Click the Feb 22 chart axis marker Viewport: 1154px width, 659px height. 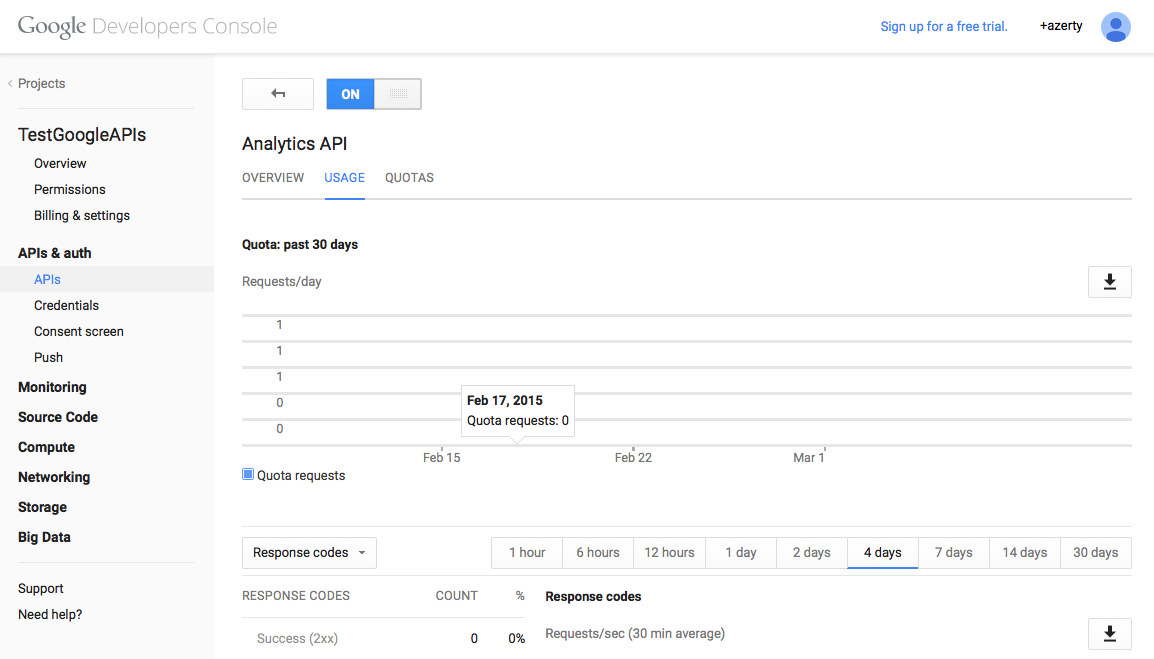633,457
